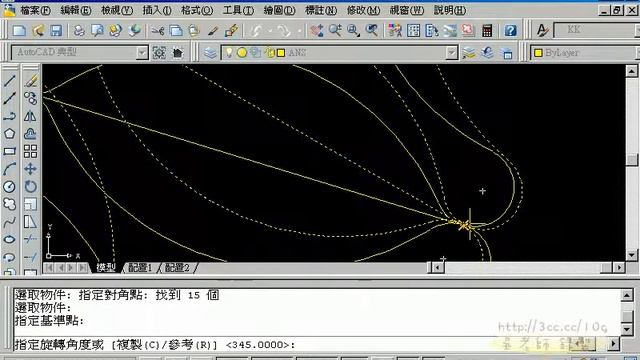Click the Plot Preview icon
The image size is (640, 360).
click(x=97, y=30)
